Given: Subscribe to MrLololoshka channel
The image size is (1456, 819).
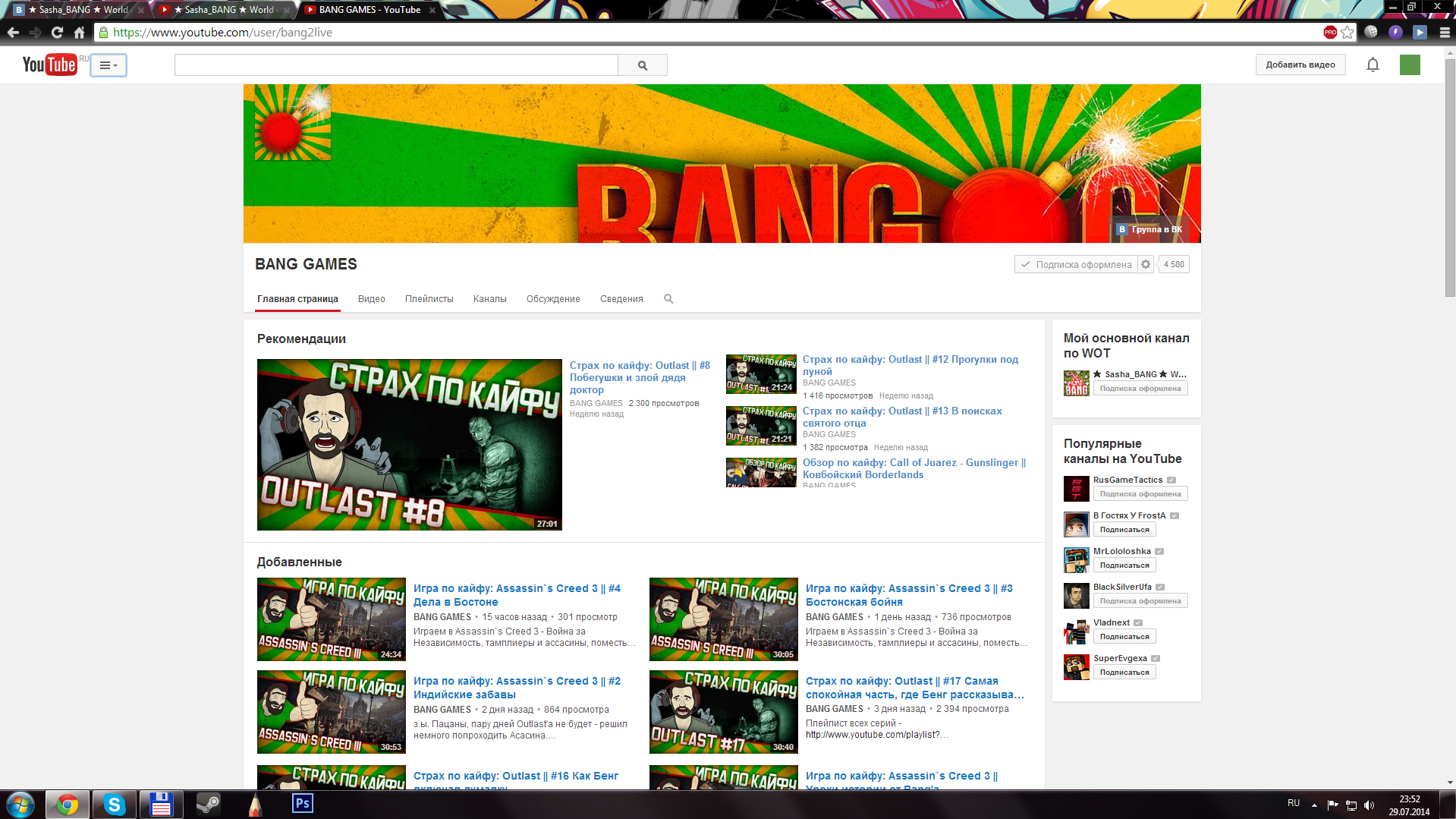Looking at the screenshot, I should [x=1124, y=565].
